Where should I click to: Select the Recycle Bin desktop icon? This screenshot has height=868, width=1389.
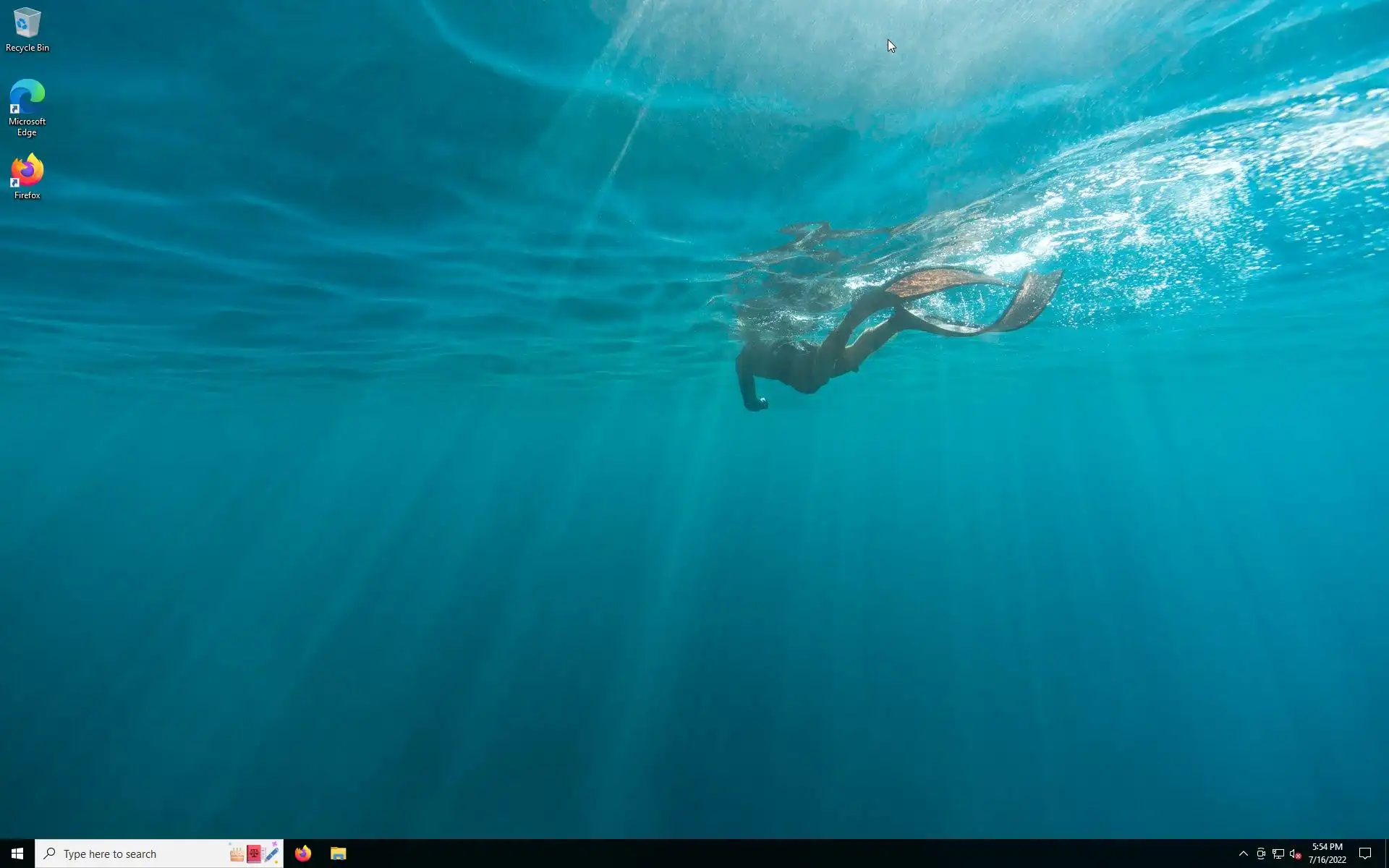click(27, 23)
